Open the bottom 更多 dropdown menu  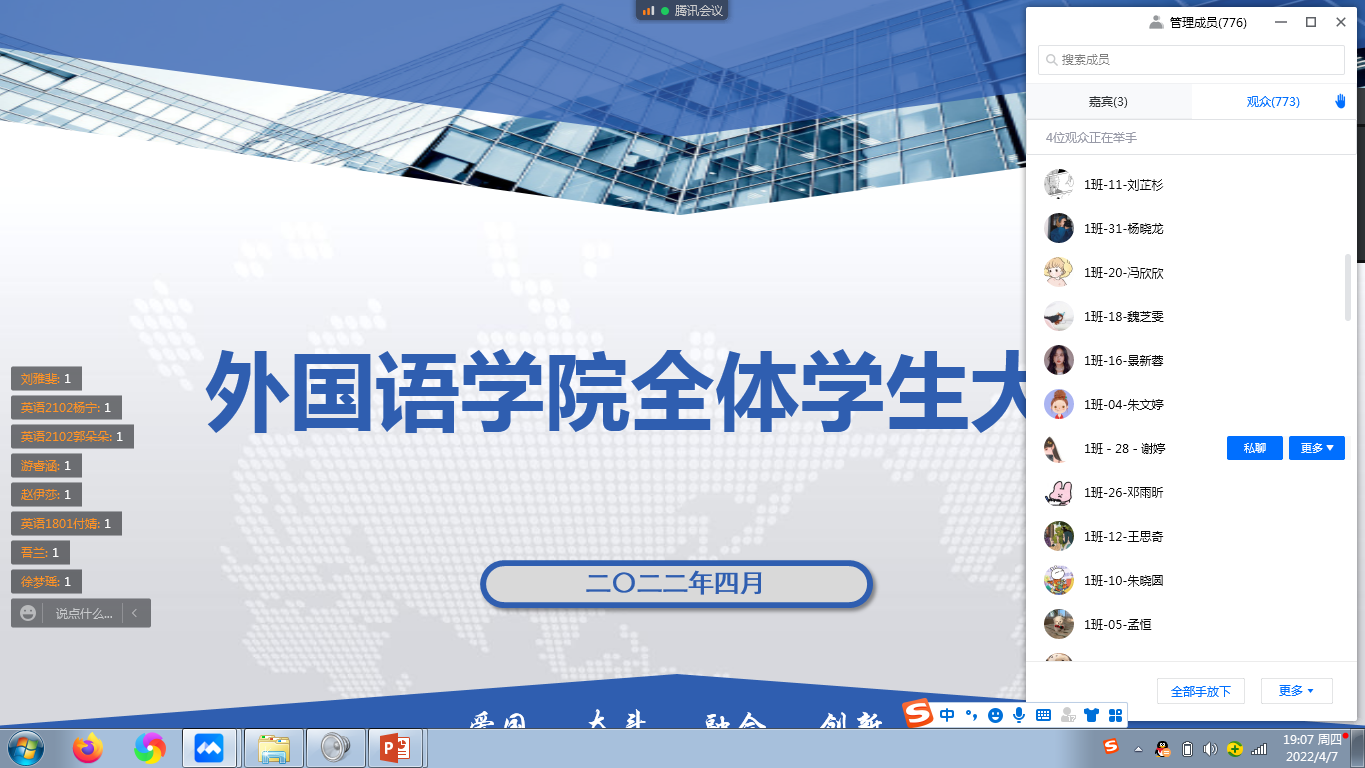tap(1296, 691)
